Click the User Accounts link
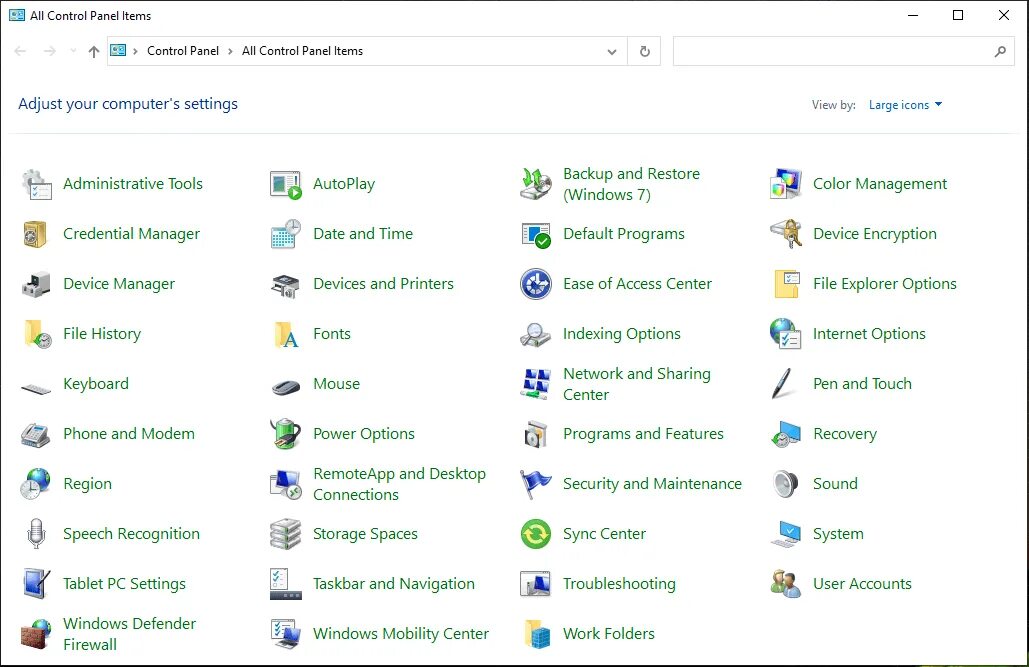1029x667 pixels. (862, 584)
